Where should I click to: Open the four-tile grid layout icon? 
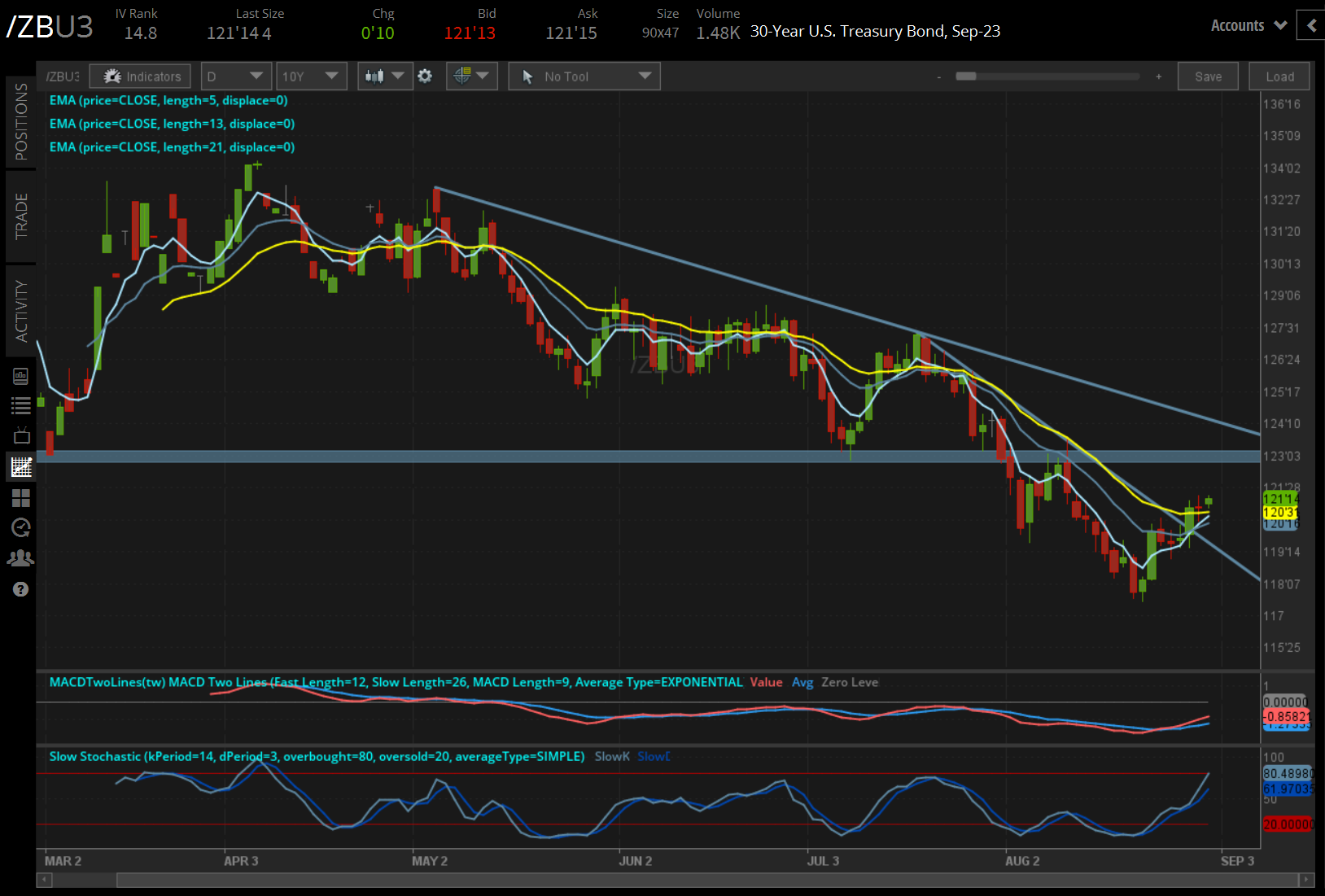click(x=21, y=497)
